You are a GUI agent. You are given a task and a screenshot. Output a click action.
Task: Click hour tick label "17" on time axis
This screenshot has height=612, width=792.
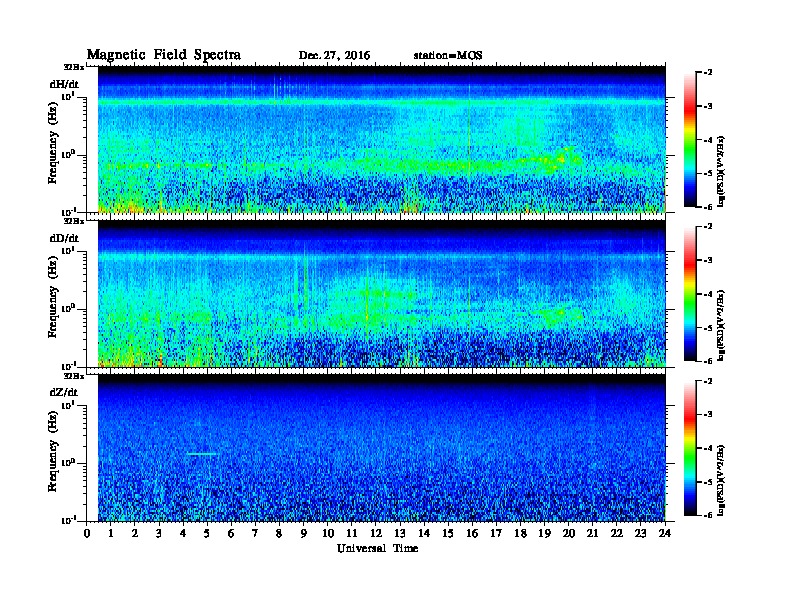tap(496, 533)
